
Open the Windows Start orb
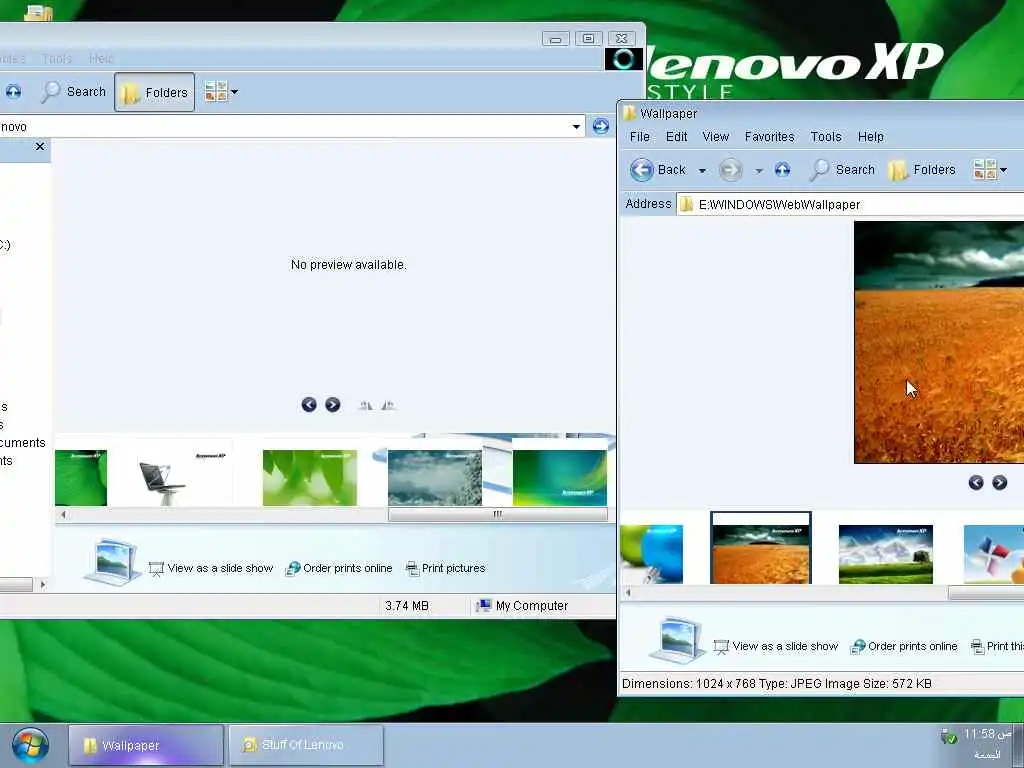click(x=30, y=746)
